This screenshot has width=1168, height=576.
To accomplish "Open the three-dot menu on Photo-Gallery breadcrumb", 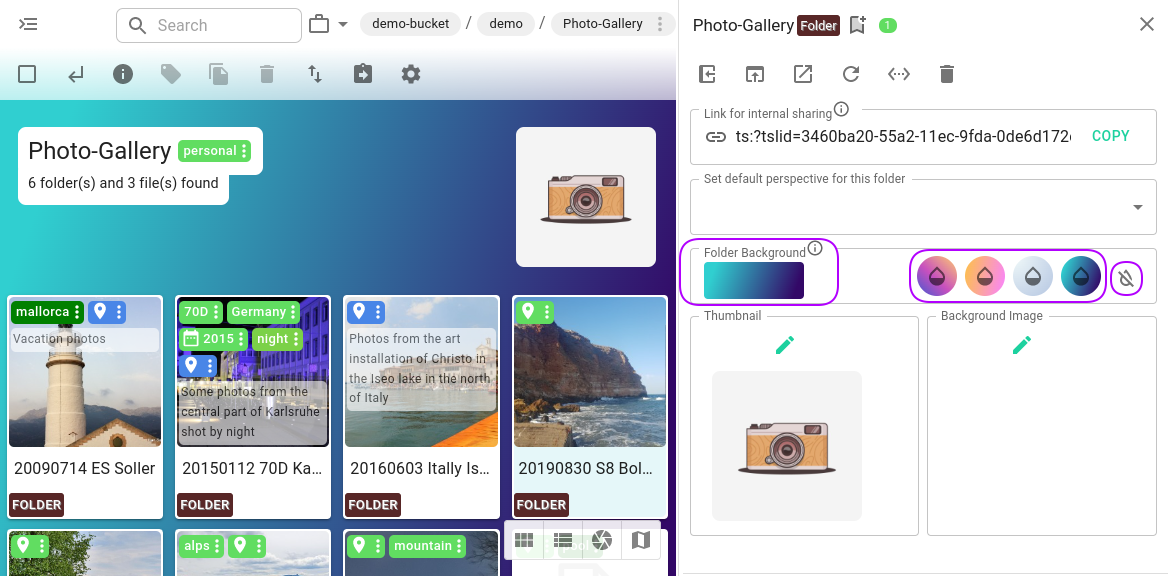I will coord(657,24).
